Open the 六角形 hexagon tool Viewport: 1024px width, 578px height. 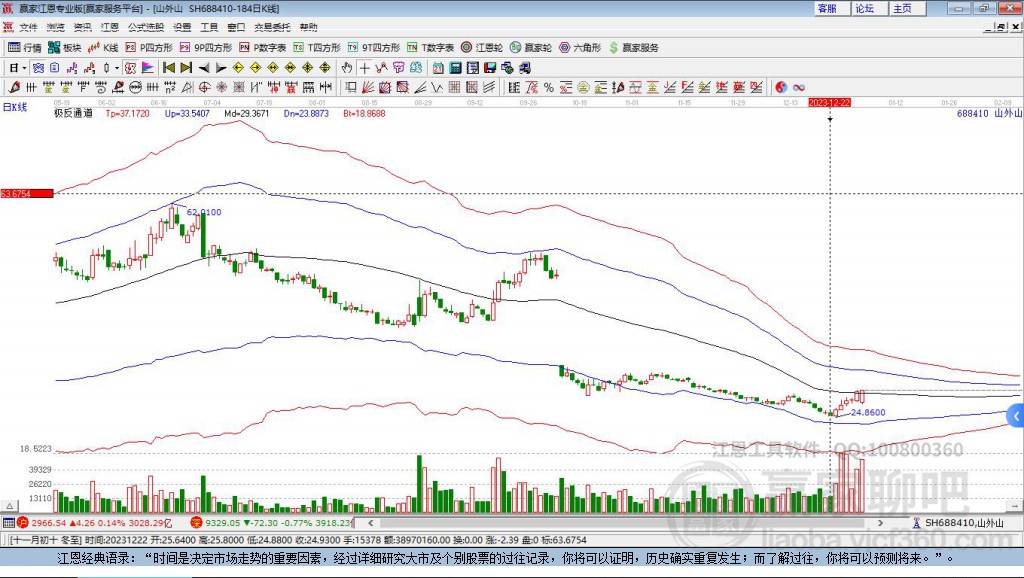click(x=580, y=48)
